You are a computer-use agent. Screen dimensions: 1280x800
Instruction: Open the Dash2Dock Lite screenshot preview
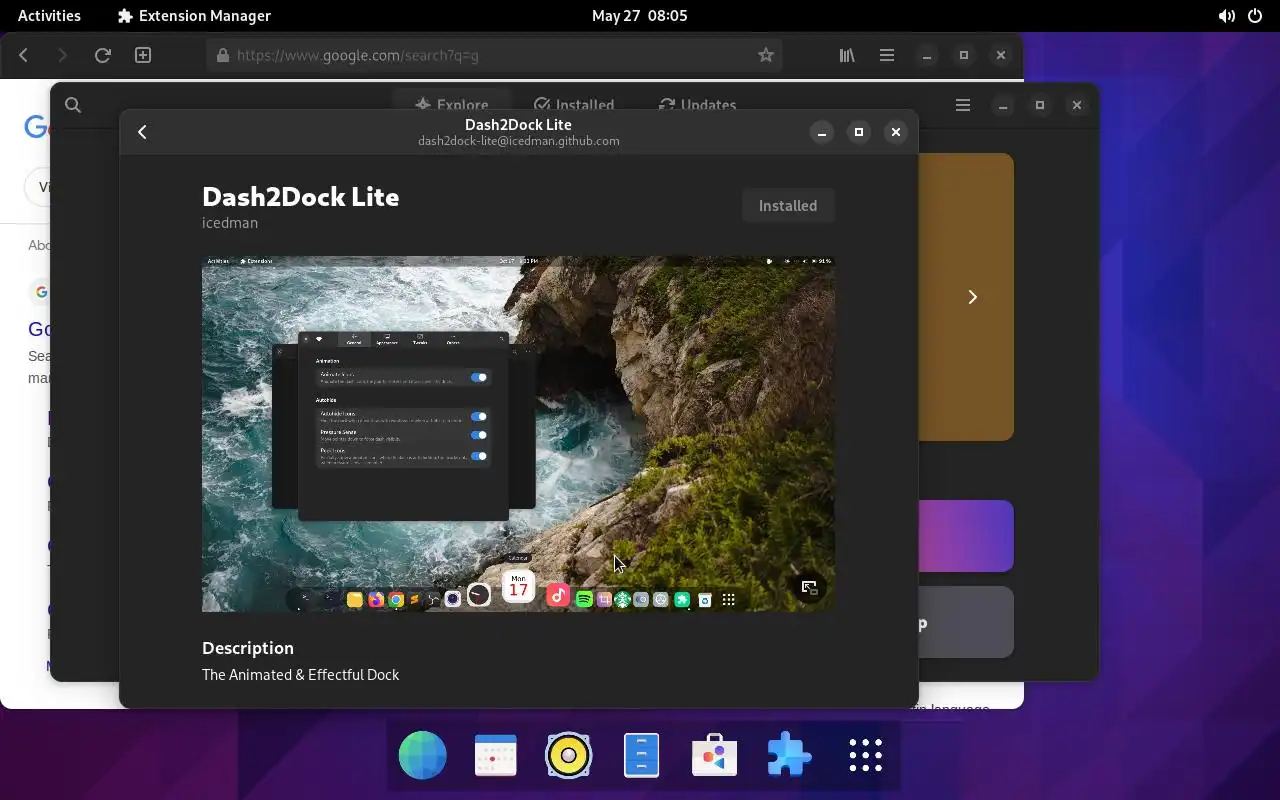tap(518, 434)
